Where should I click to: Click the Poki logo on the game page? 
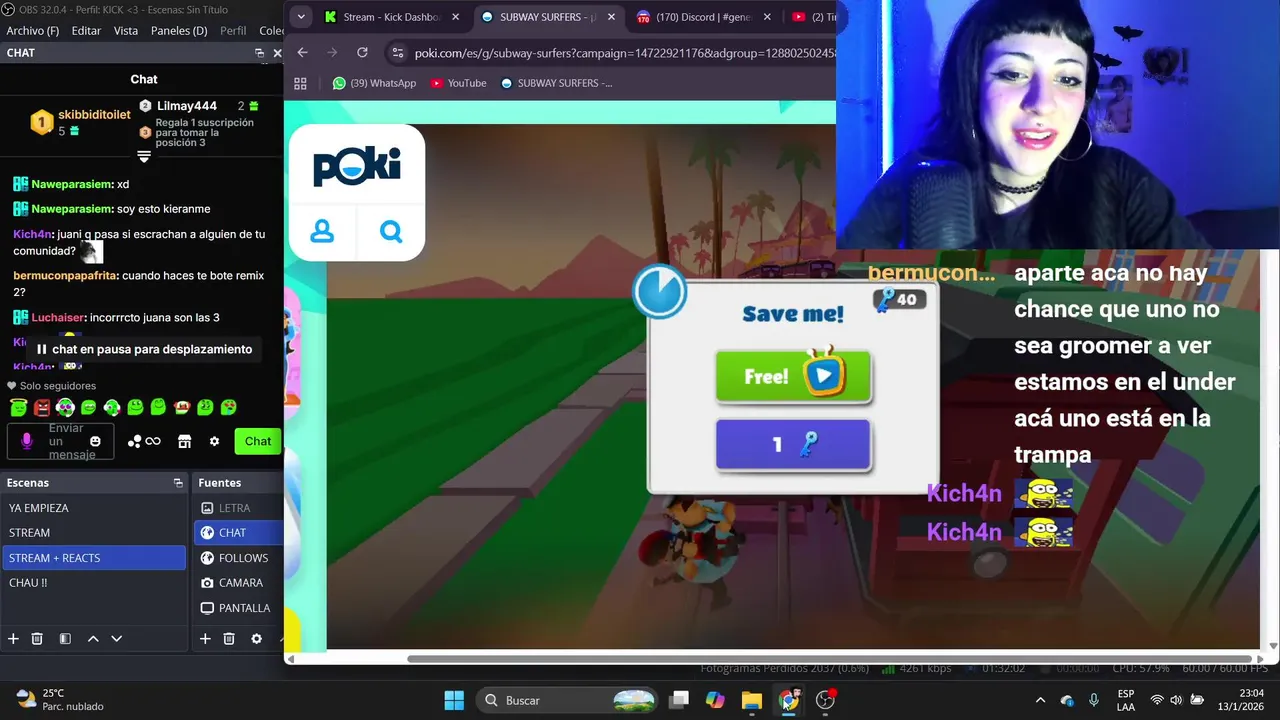357,165
